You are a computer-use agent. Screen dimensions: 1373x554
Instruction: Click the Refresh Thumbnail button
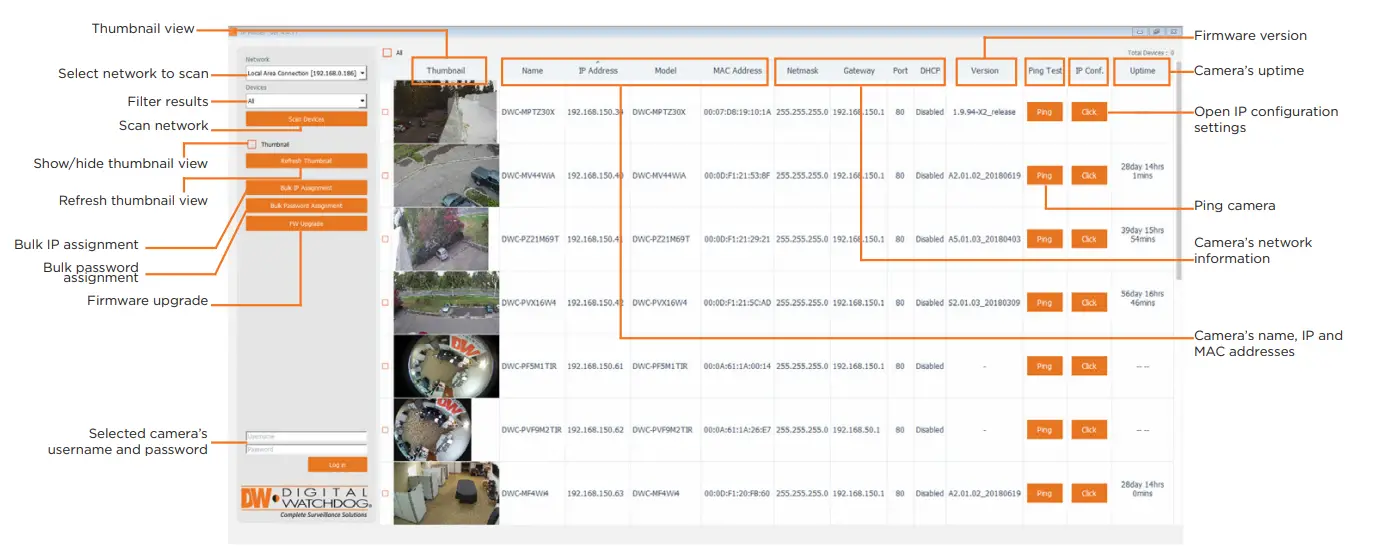306,160
